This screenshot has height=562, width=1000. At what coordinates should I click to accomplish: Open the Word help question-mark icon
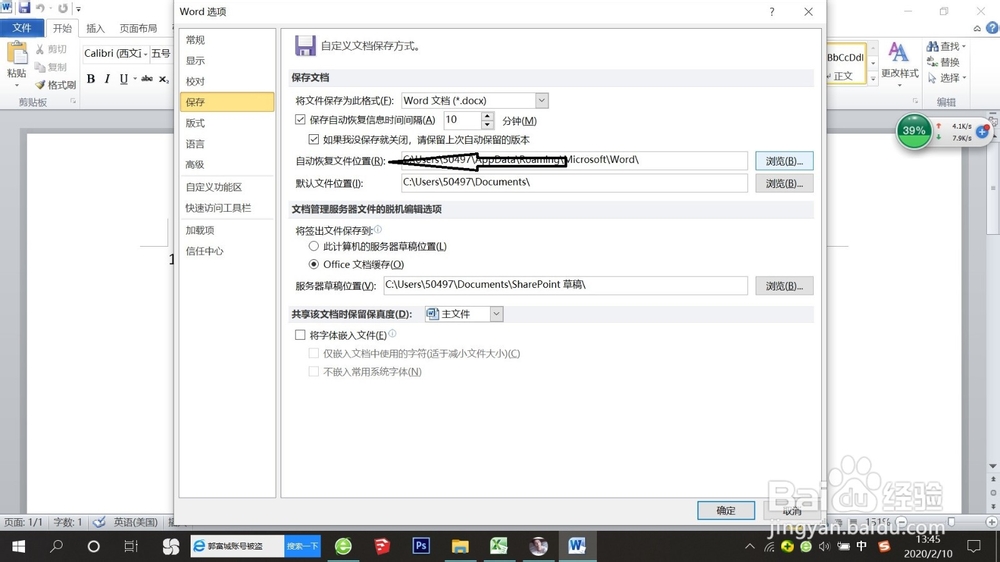pyautogui.click(x=992, y=28)
